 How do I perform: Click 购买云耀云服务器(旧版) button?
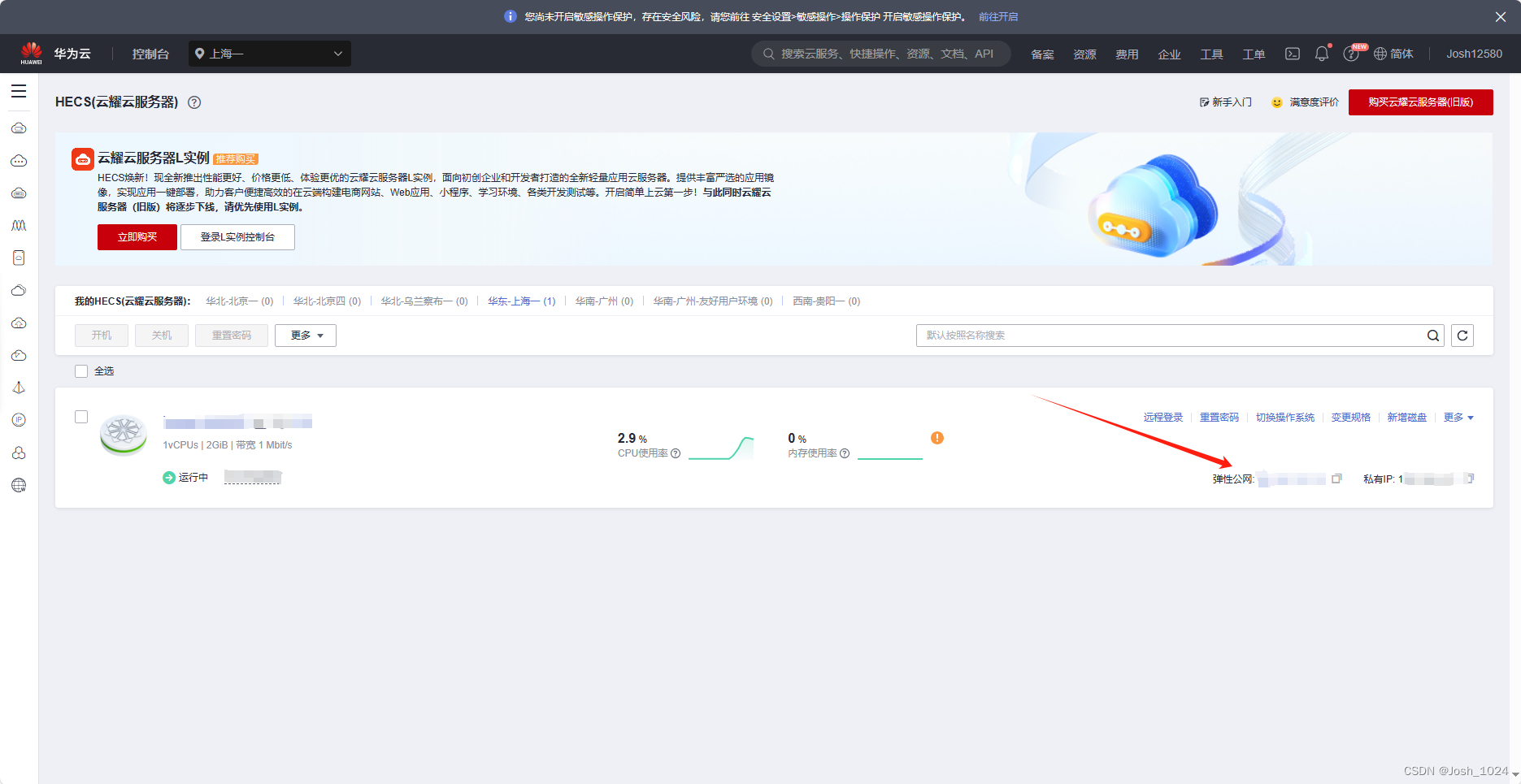pos(1421,102)
